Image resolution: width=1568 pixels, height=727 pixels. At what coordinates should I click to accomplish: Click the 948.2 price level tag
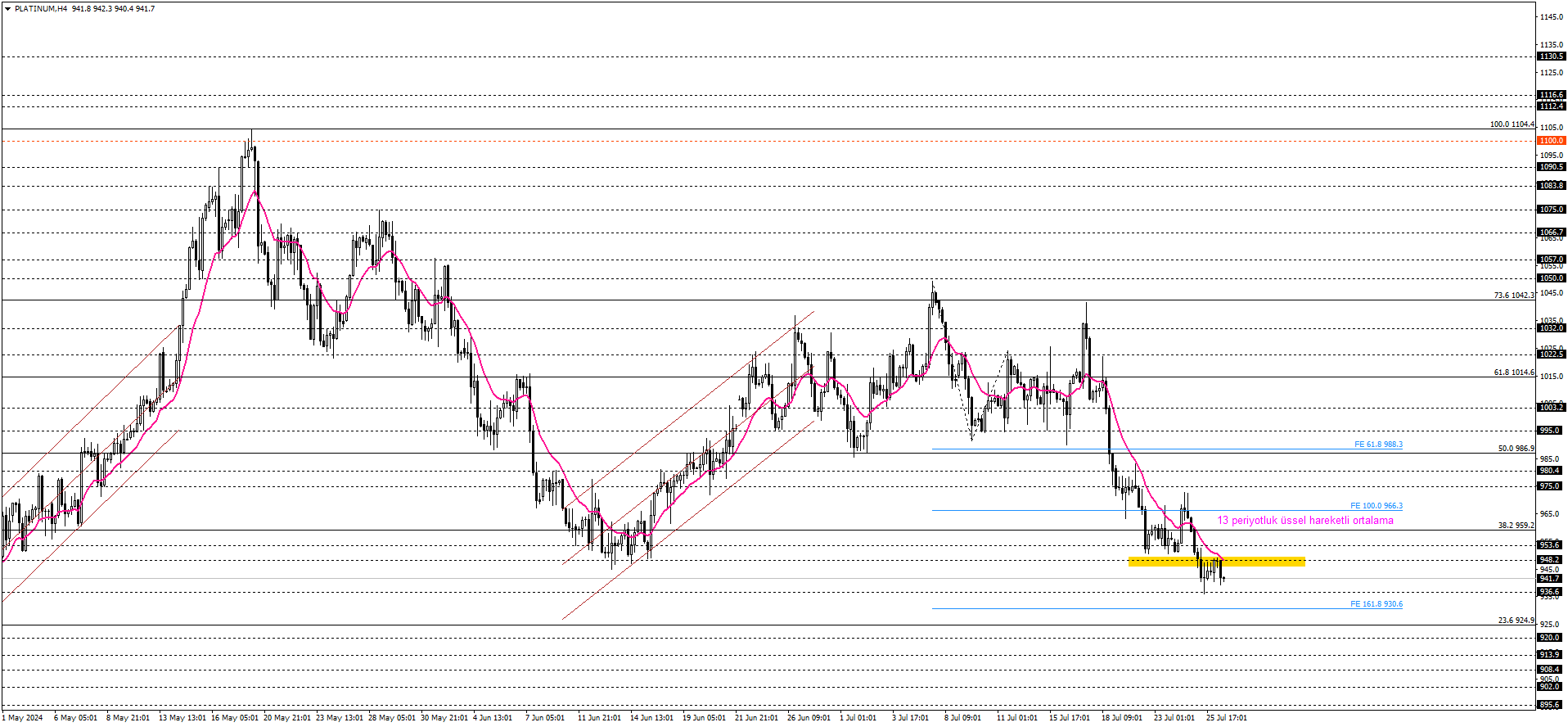[1550, 560]
